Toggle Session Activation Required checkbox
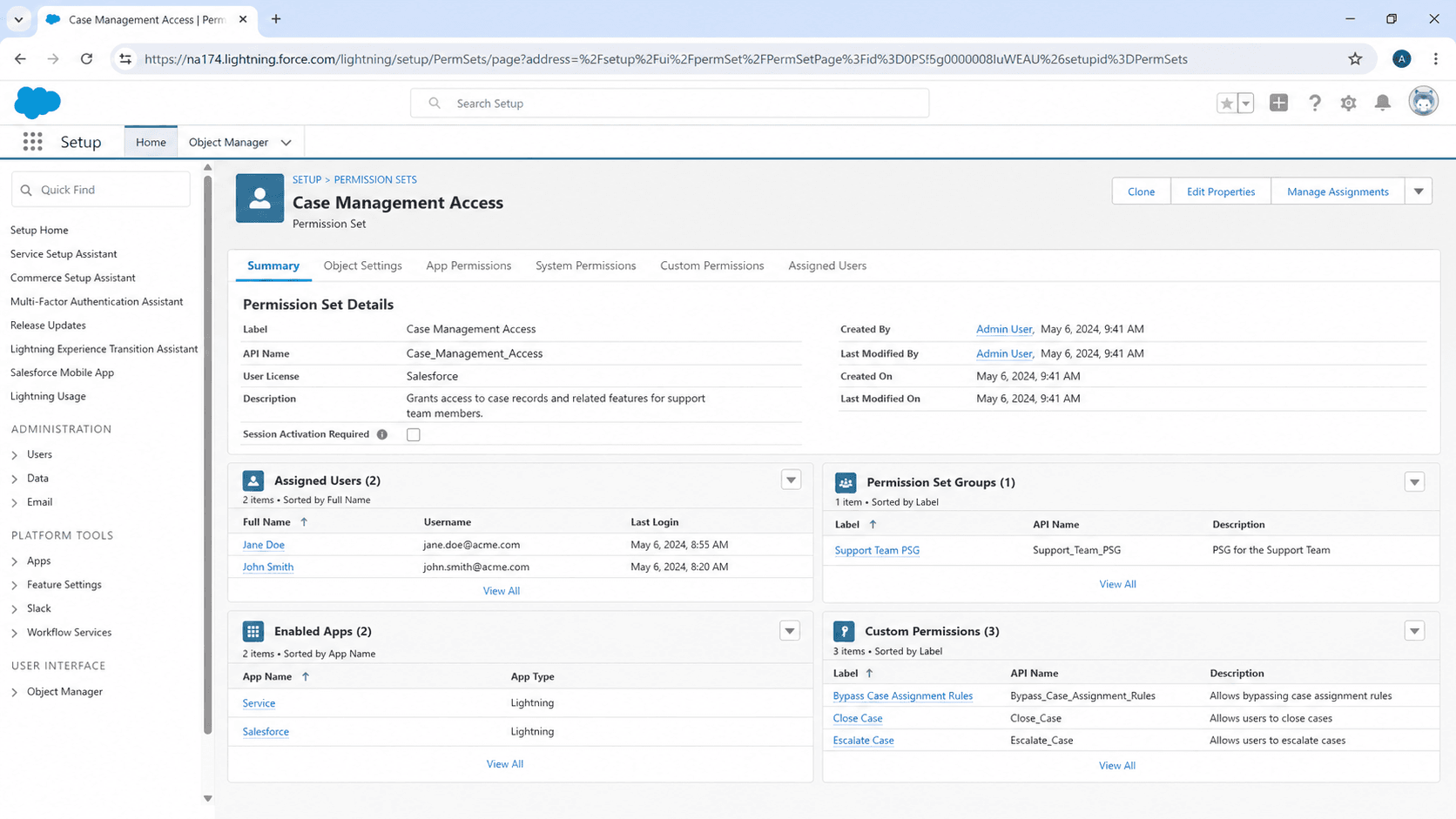Screen dimensions: 1456x819 point(414,434)
